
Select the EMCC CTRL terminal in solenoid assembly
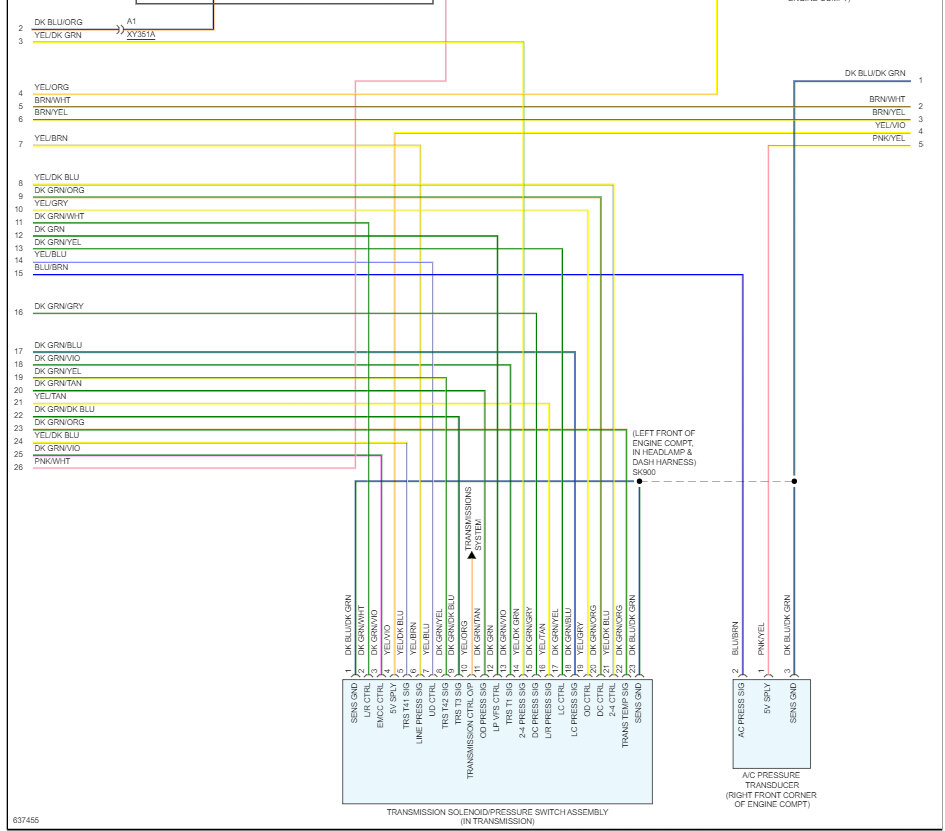[x=380, y=705]
